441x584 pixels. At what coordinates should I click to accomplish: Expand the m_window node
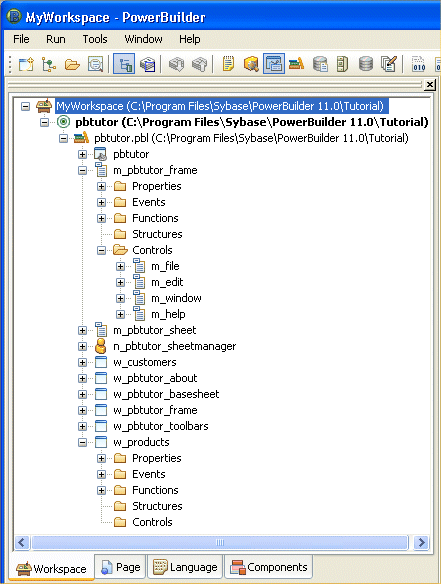120,298
